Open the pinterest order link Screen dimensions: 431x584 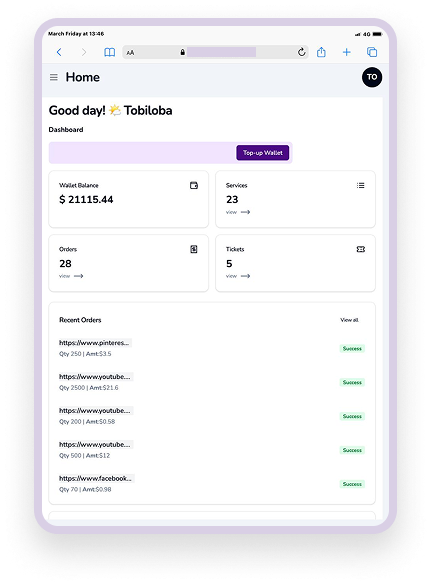click(95, 343)
